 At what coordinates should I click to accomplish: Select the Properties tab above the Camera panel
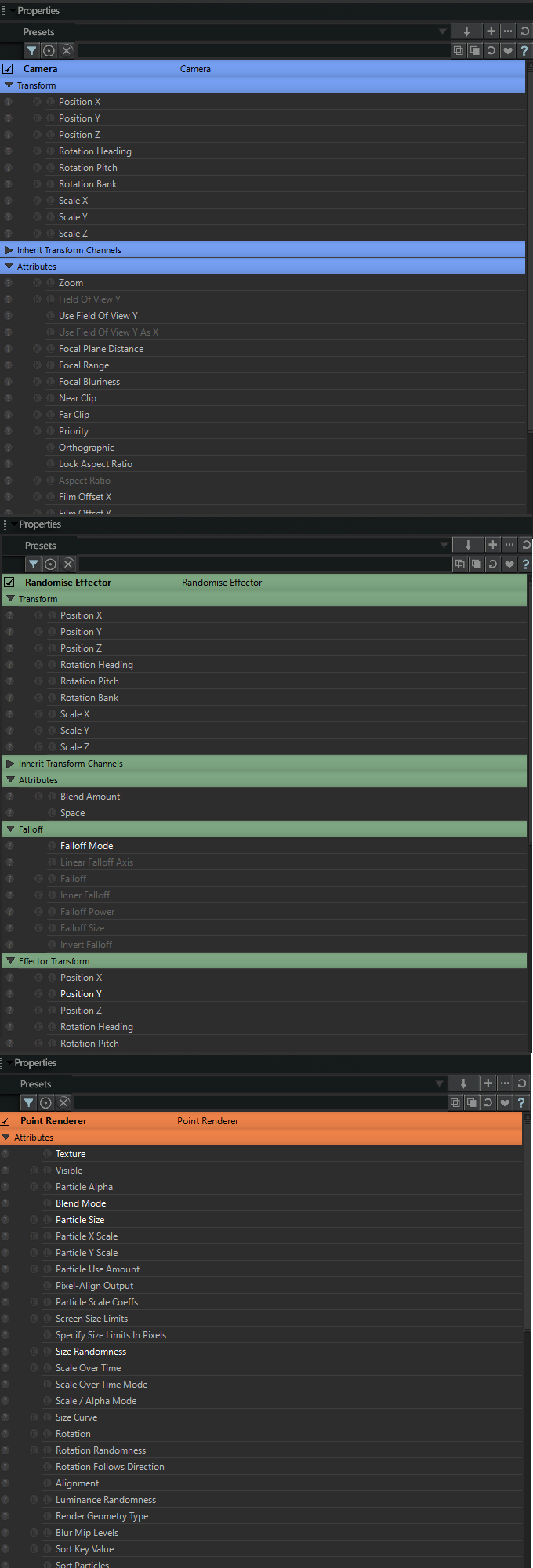tap(38, 11)
